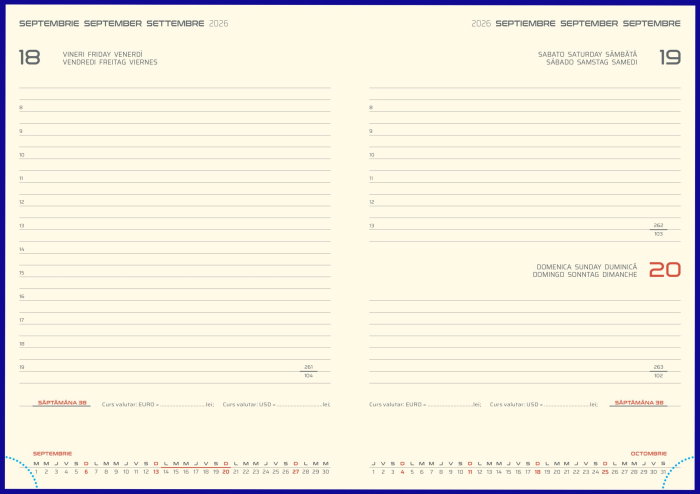Click the large Friday date number 18
The height and width of the screenshot is (494, 700).
pyautogui.click(x=29, y=58)
